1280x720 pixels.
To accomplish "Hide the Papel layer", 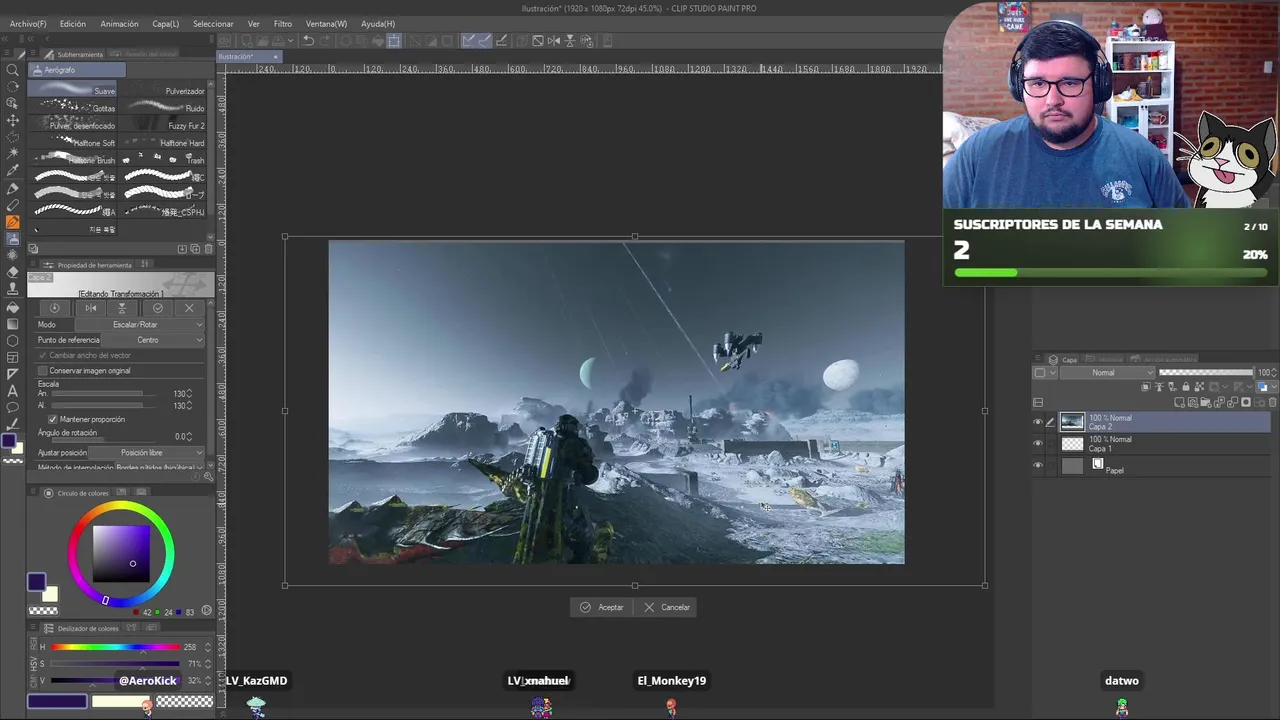I will coord(1038,466).
